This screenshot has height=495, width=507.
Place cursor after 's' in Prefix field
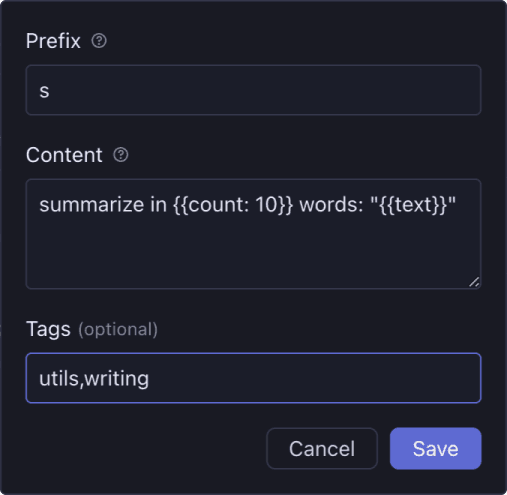(50, 91)
